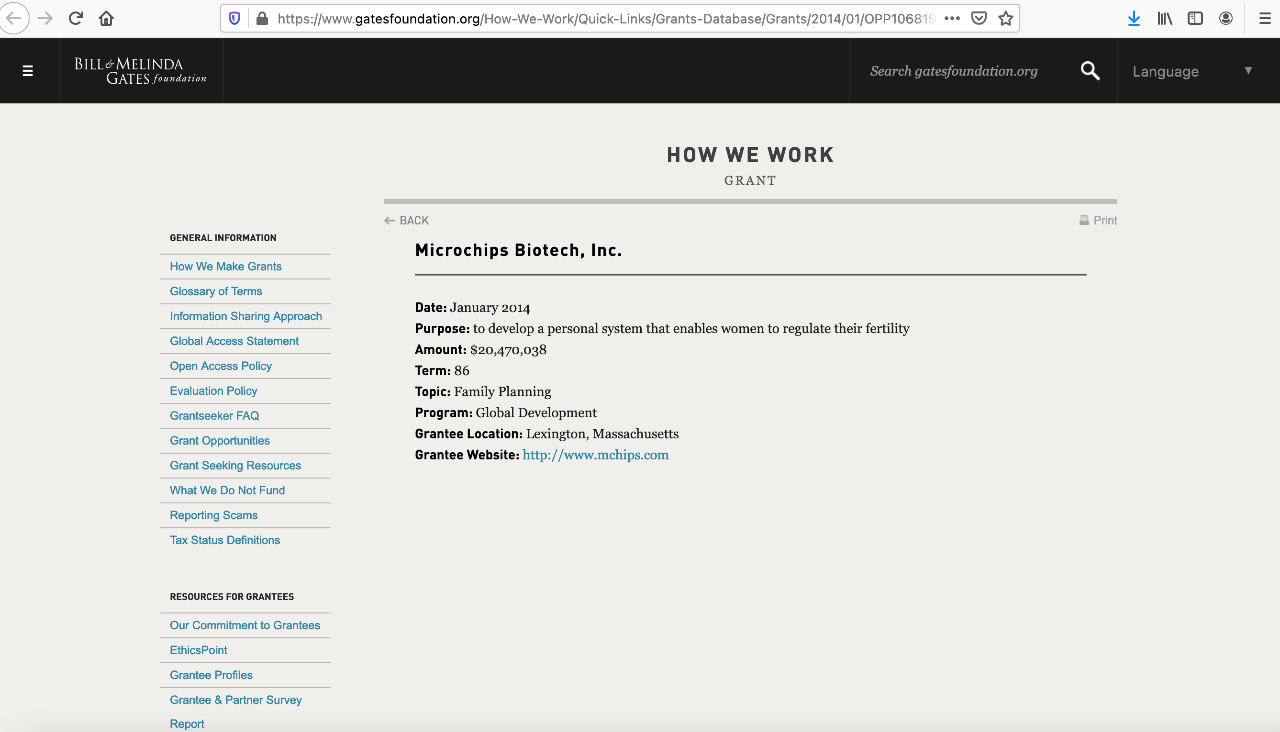Open tracking protection shield icon
The height and width of the screenshot is (732, 1280).
click(x=235, y=18)
